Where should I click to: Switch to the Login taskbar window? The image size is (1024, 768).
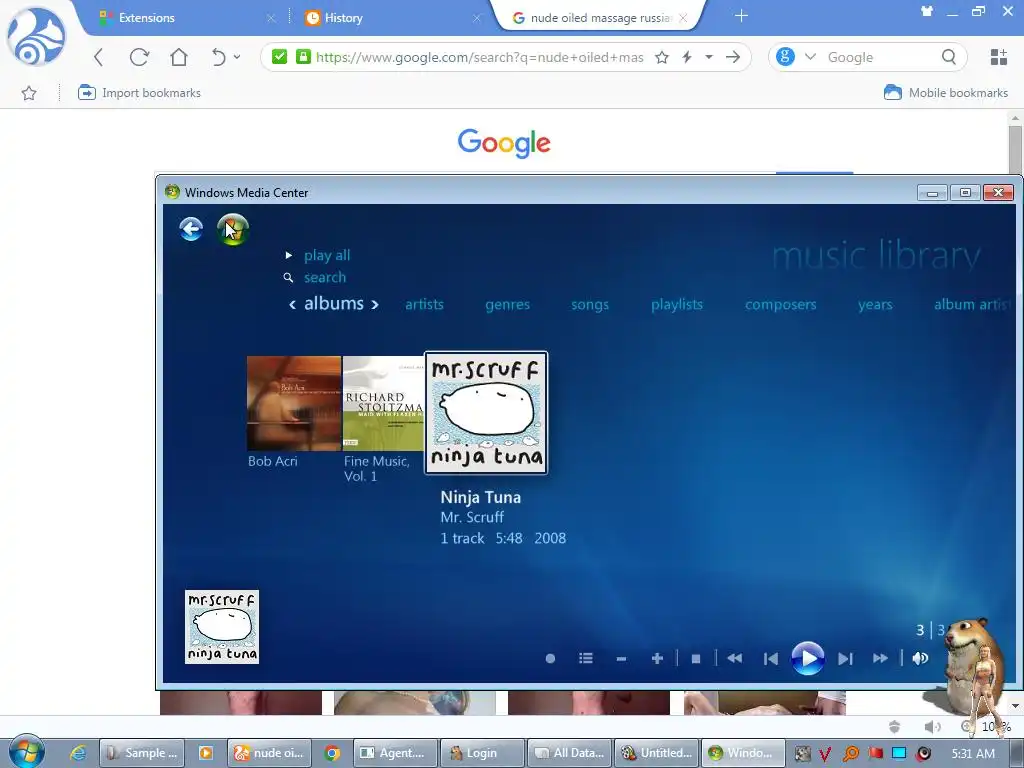coord(482,753)
